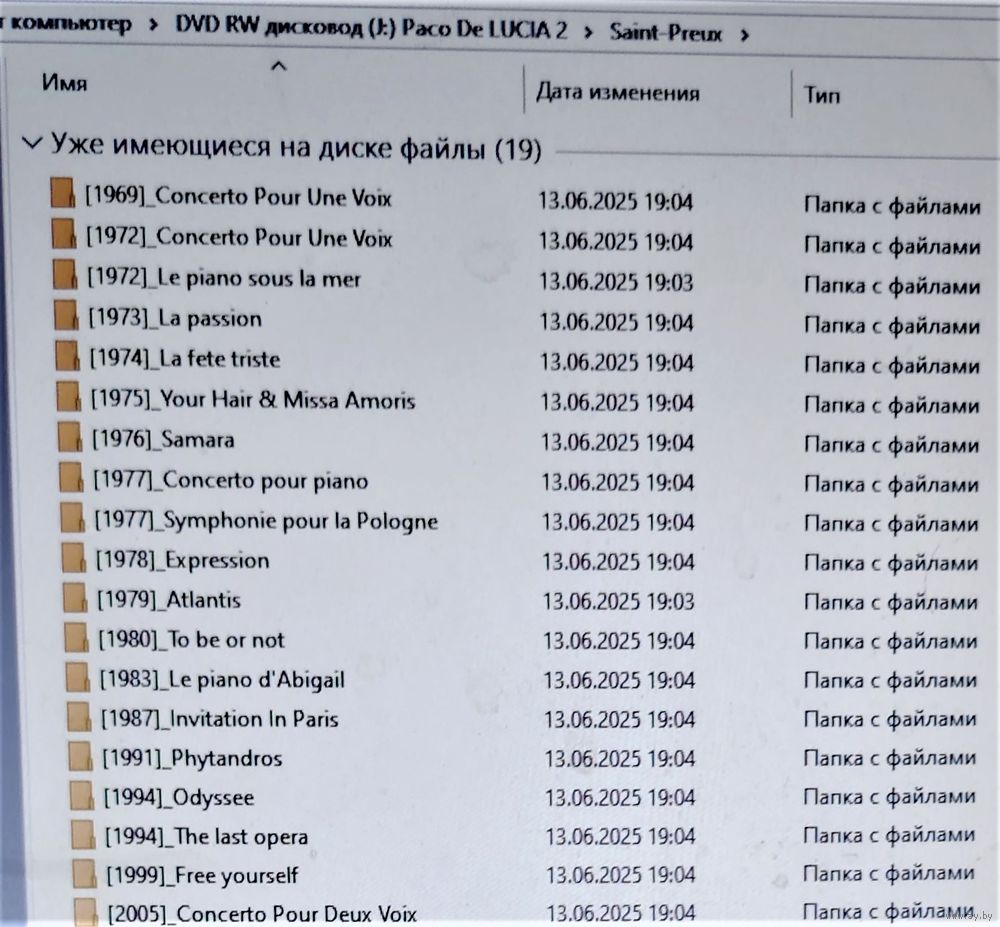Image resolution: width=1000 pixels, height=927 pixels.
Task: Click the date in the [1978]_Expression row
Action: click(x=619, y=562)
